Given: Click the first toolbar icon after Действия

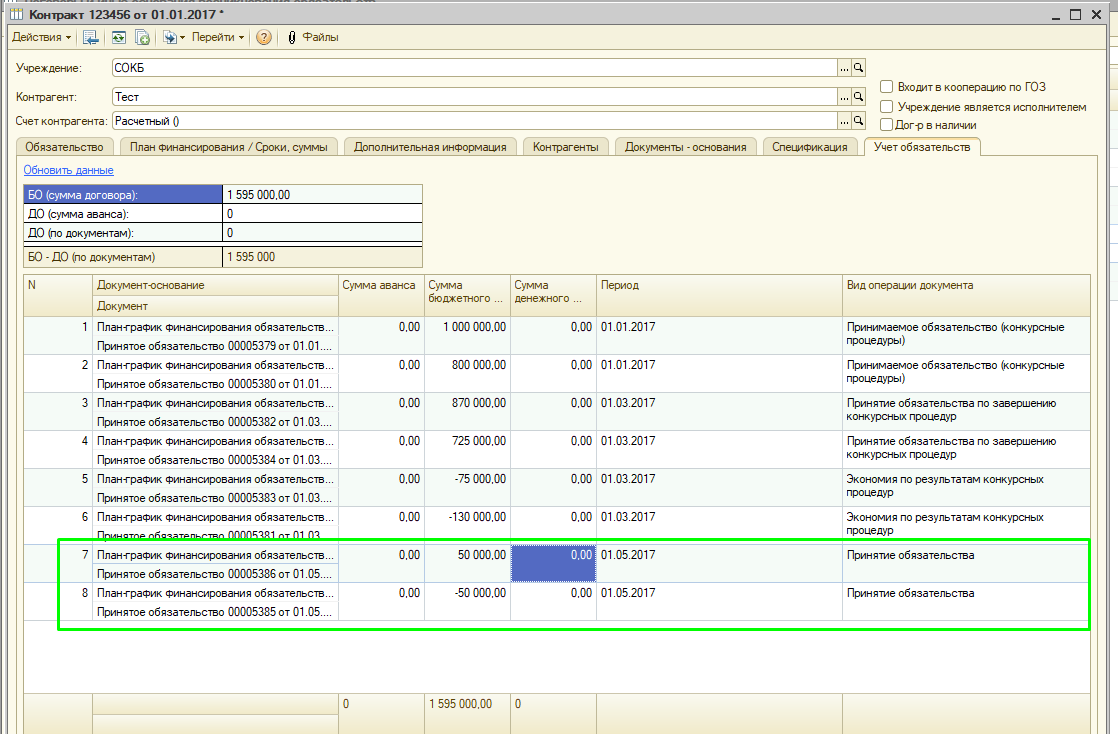Looking at the screenshot, I should click(91, 37).
